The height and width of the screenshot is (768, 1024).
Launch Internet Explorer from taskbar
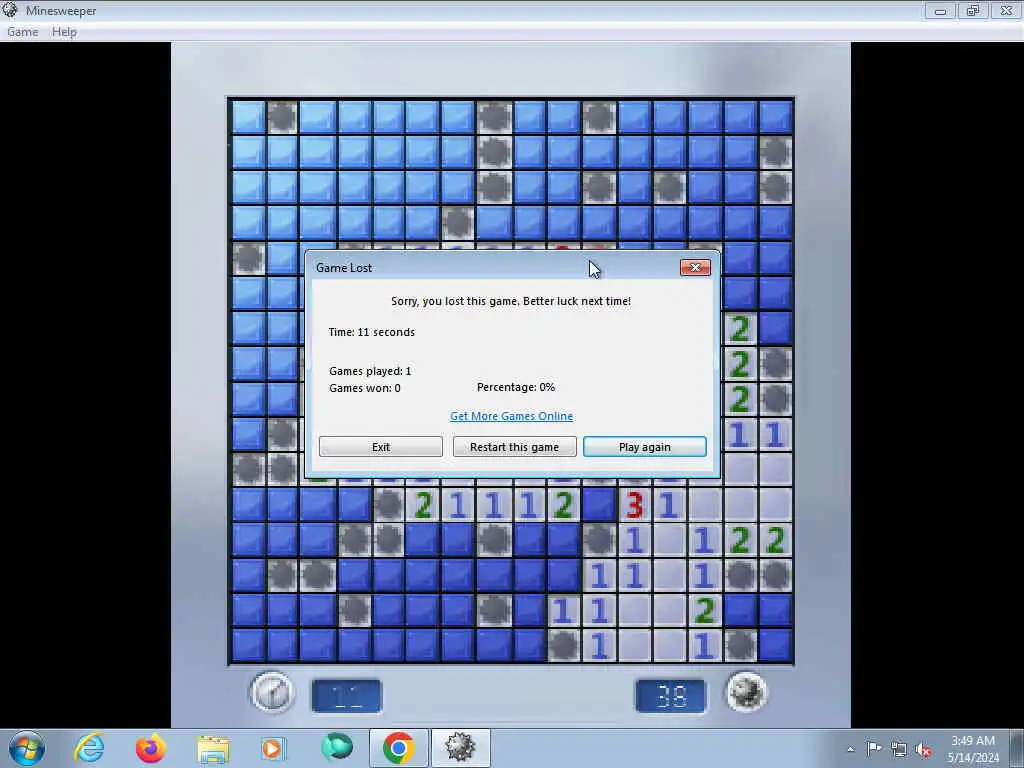[x=89, y=748]
